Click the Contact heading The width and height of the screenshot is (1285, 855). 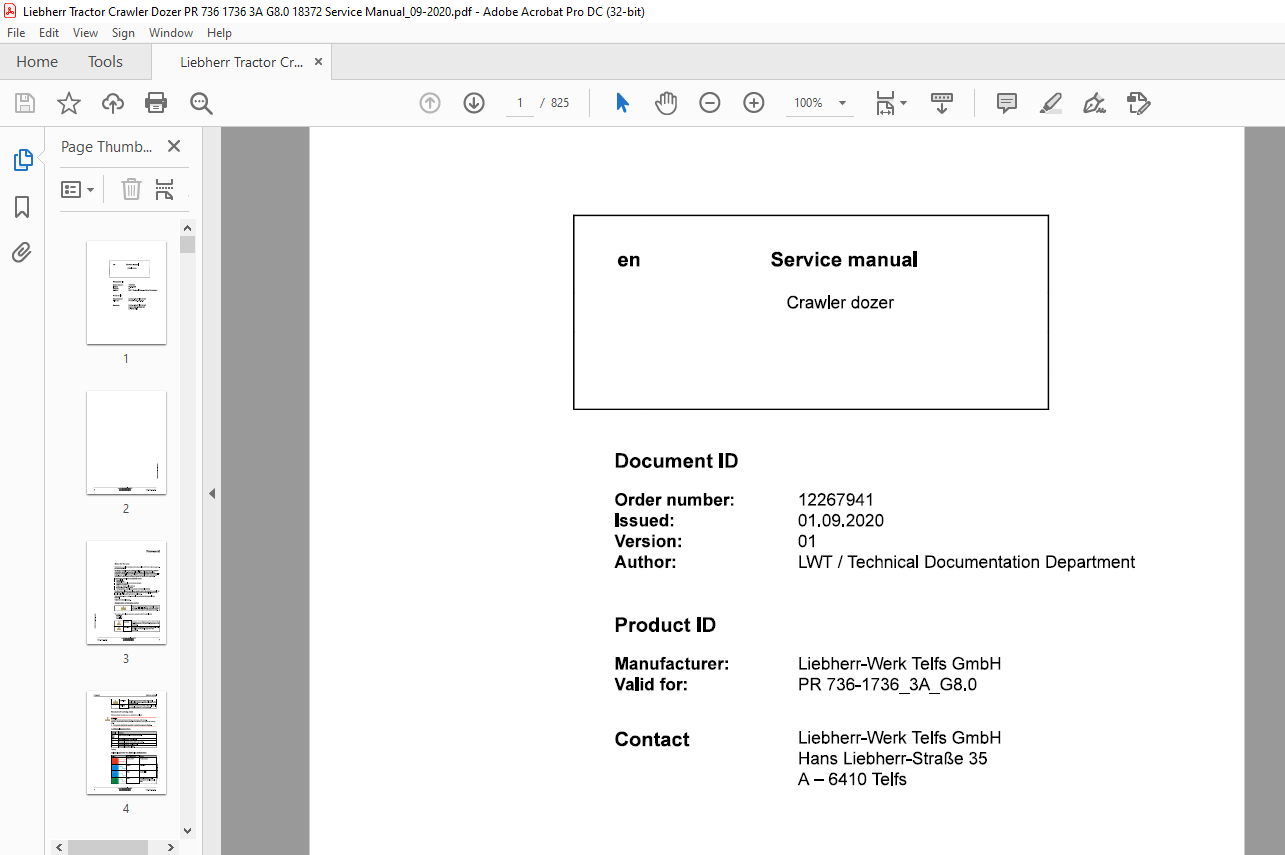click(652, 740)
